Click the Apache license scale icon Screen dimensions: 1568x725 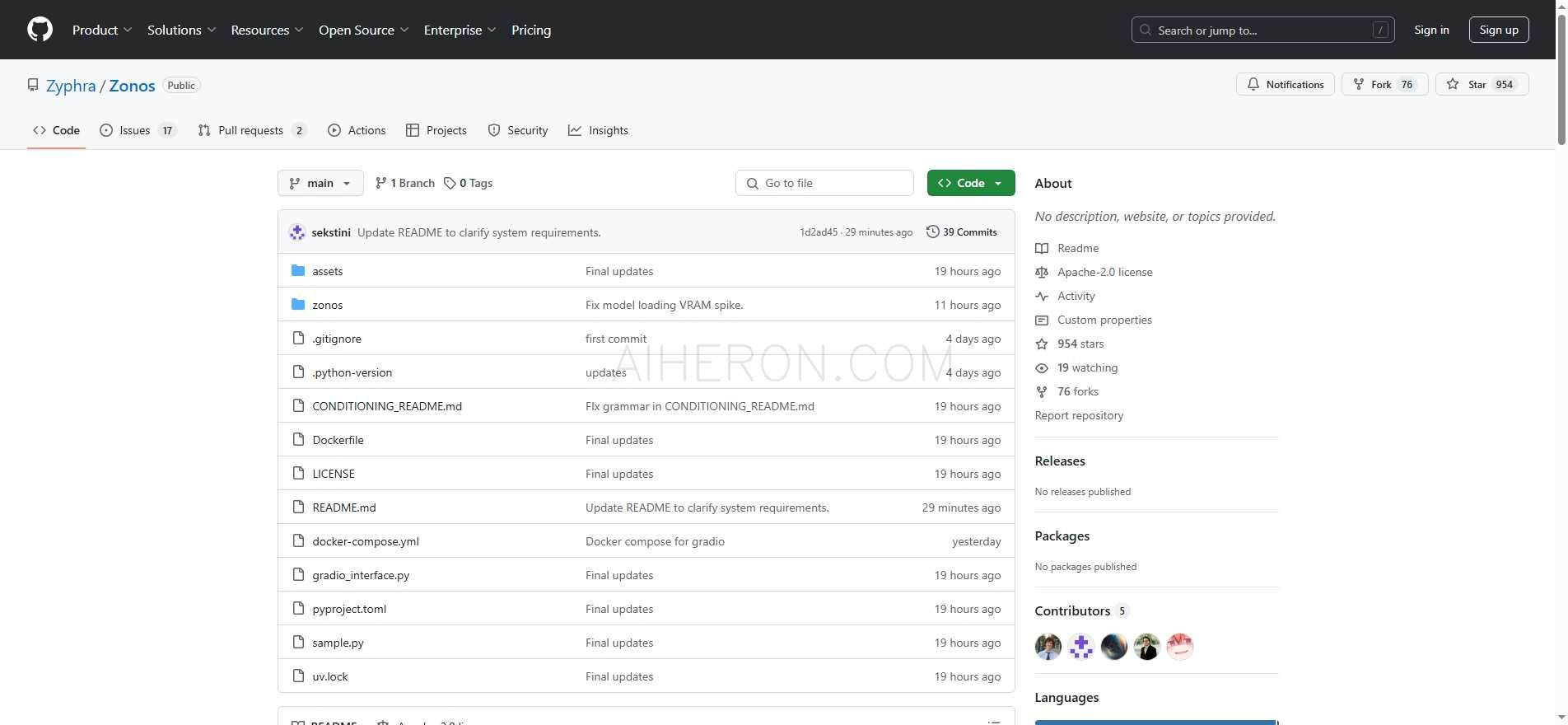pos(1042,272)
